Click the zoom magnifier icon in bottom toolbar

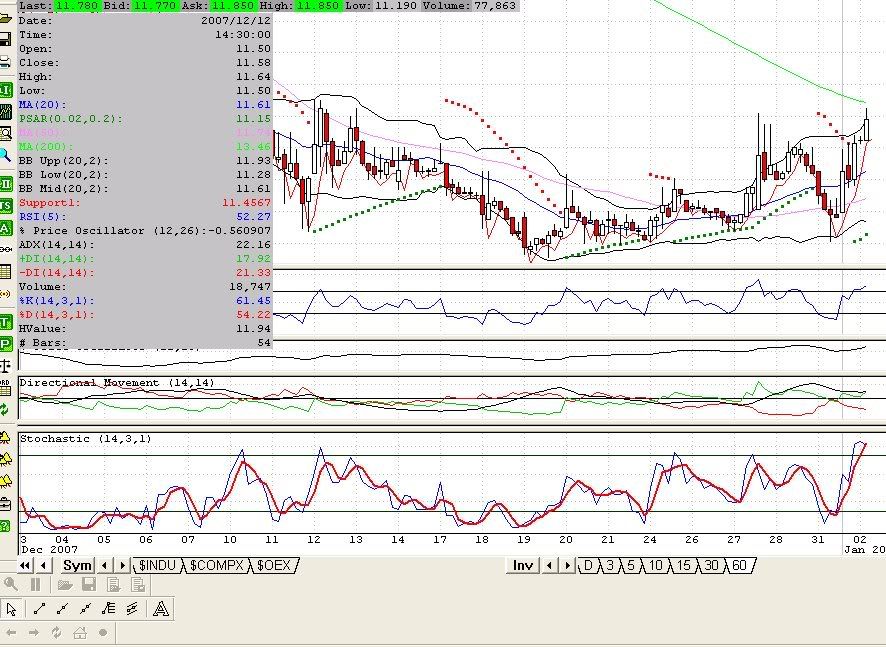click(12, 584)
